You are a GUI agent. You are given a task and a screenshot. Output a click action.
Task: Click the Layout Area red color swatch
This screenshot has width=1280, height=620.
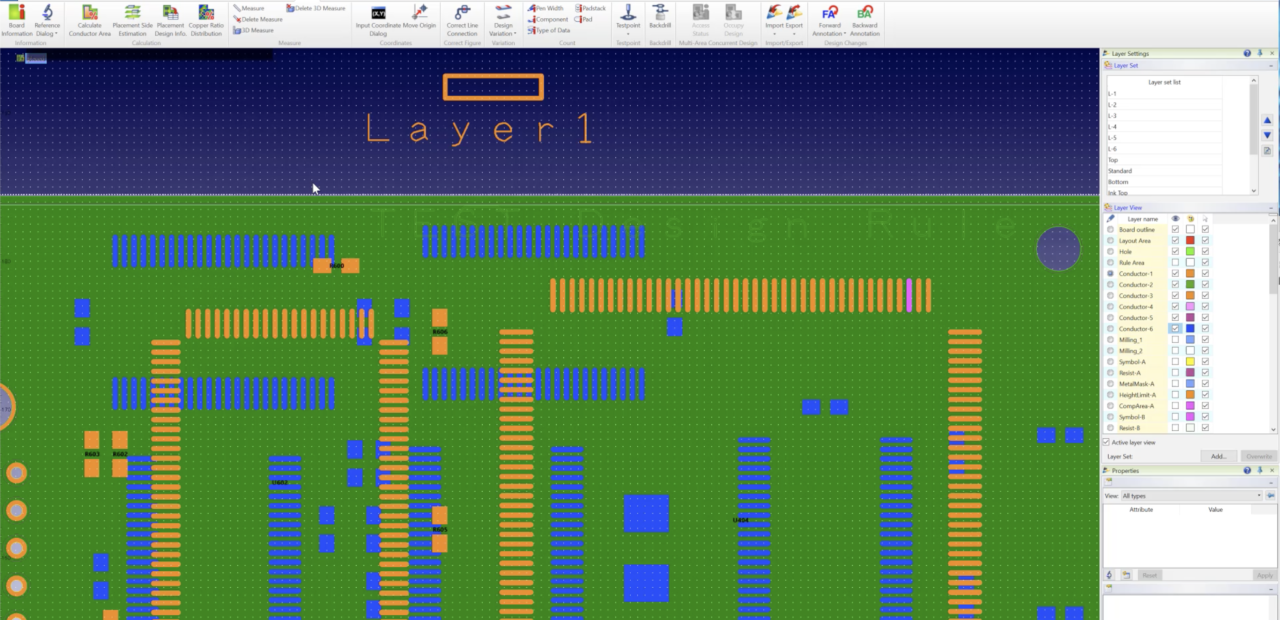coord(1190,241)
